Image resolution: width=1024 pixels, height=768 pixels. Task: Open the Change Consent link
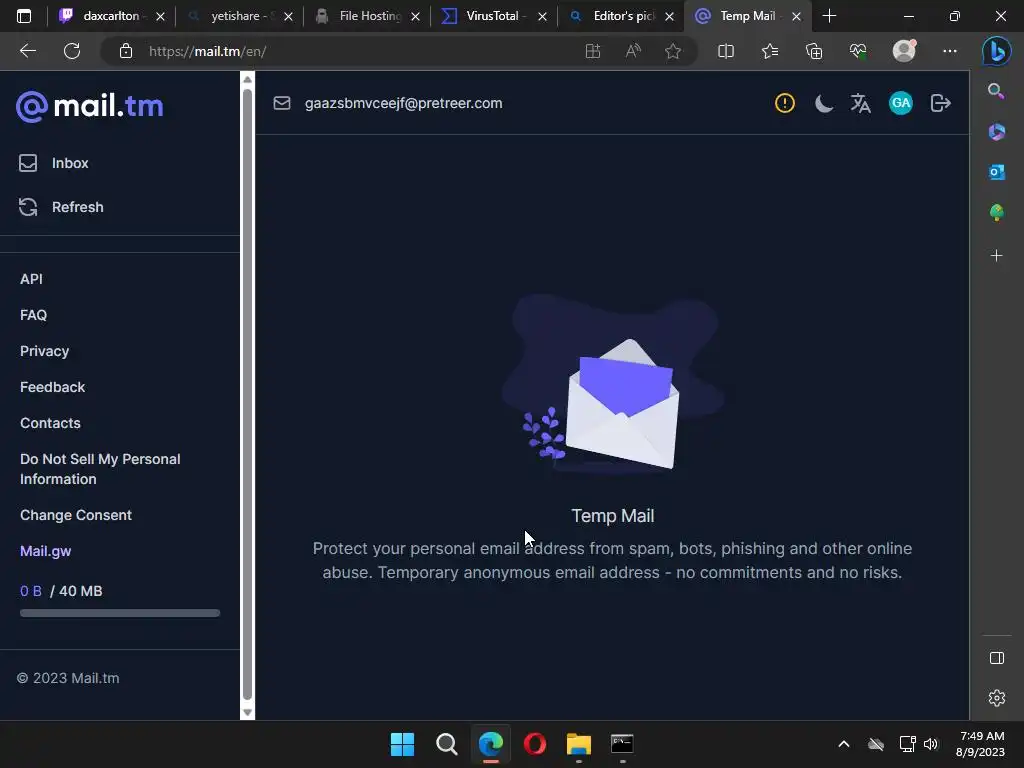point(76,515)
